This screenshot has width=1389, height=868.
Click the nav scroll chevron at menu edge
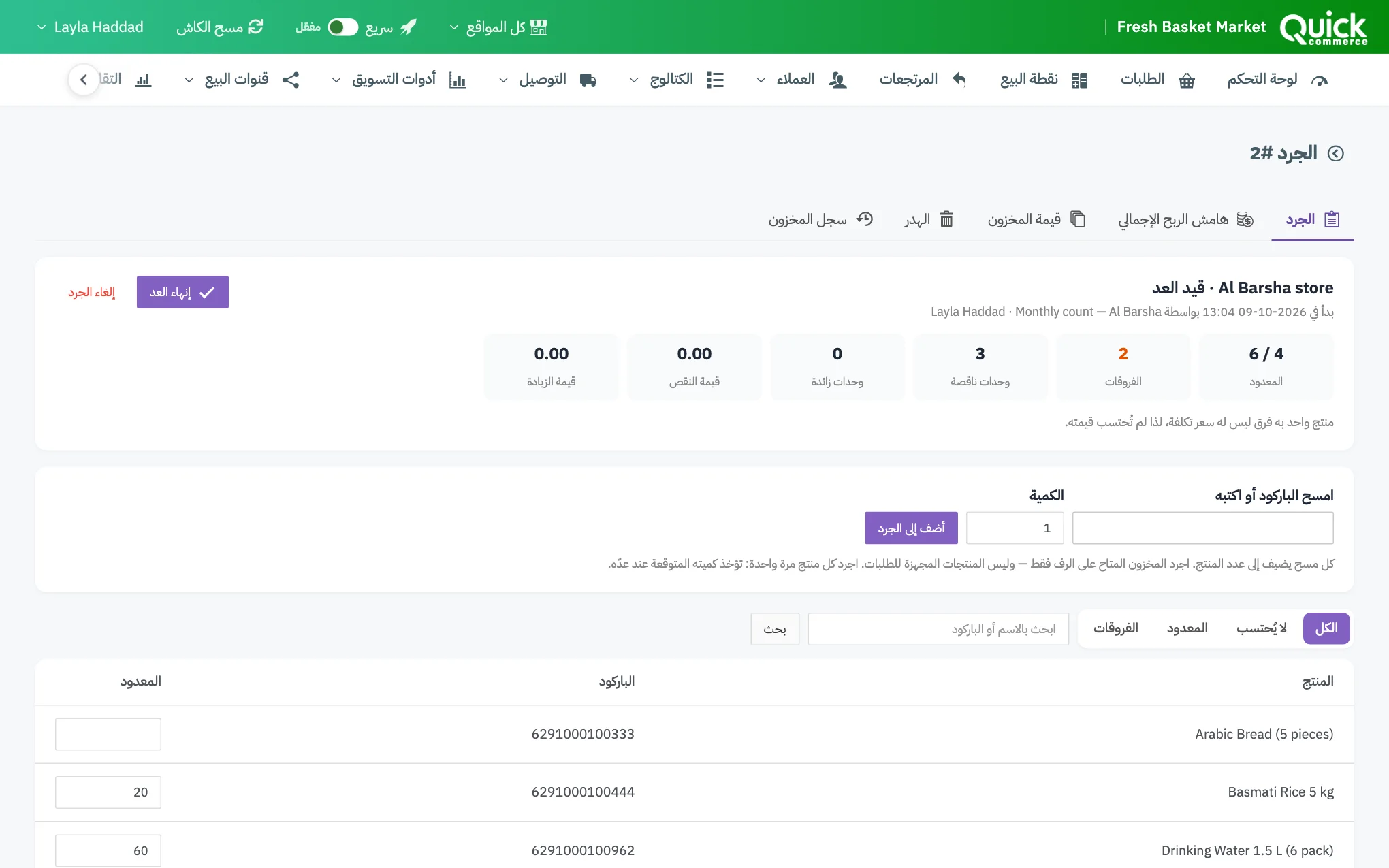(84, 80)
